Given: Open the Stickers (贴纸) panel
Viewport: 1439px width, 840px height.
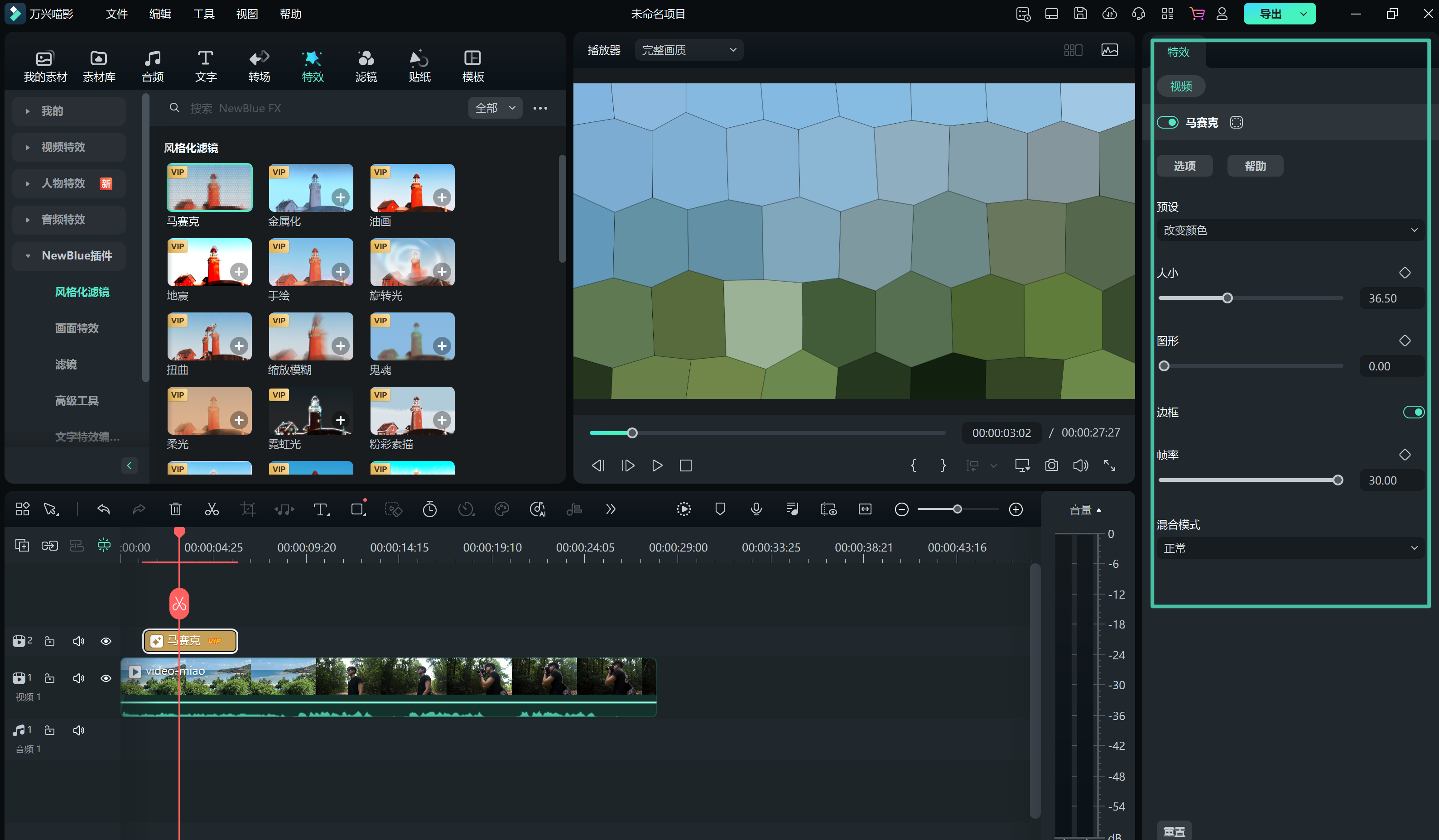Looking at the screenshot, I should click(x=419, y=66).
